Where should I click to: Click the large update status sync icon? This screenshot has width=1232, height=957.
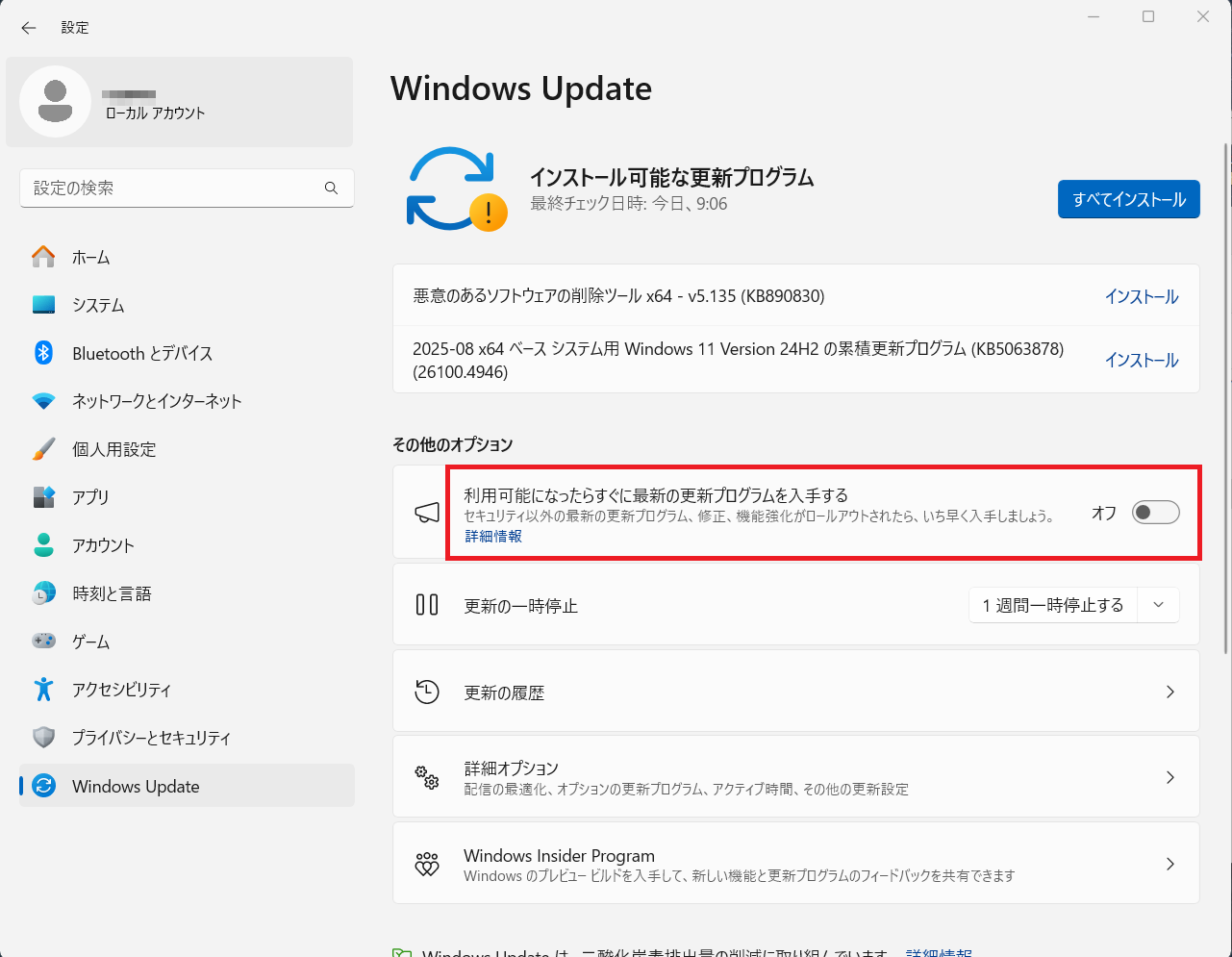click(457, 189)
